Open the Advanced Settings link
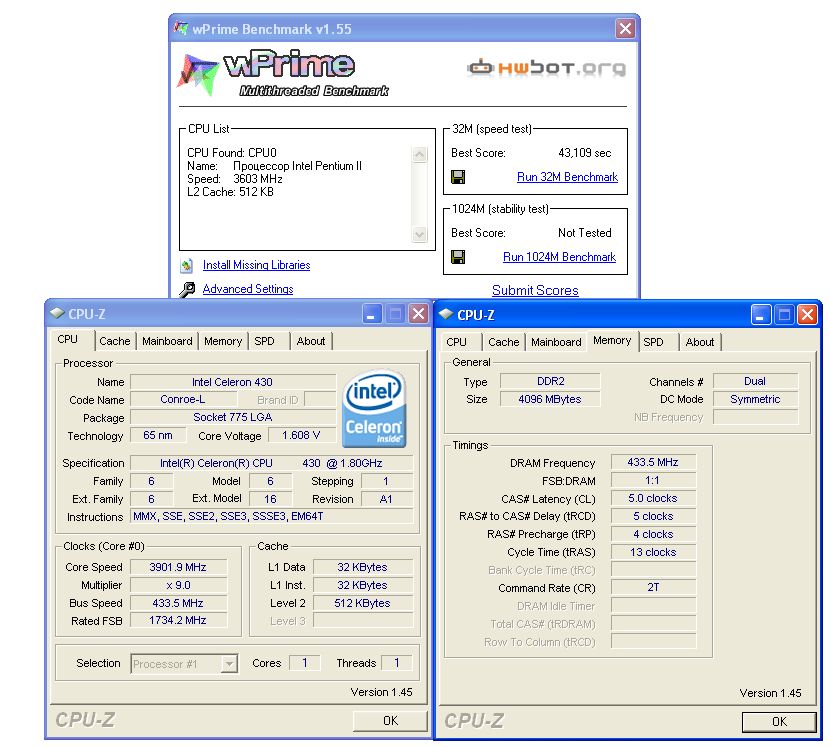The width and height of the screenshot is (830, 747). (248, 289)
